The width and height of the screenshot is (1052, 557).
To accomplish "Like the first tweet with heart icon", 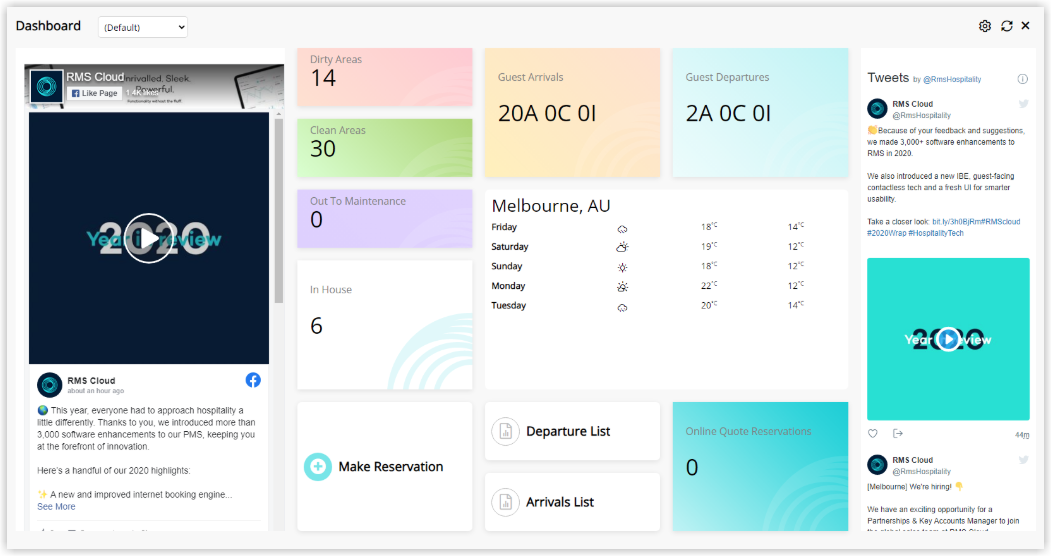I will pos(873,434).
